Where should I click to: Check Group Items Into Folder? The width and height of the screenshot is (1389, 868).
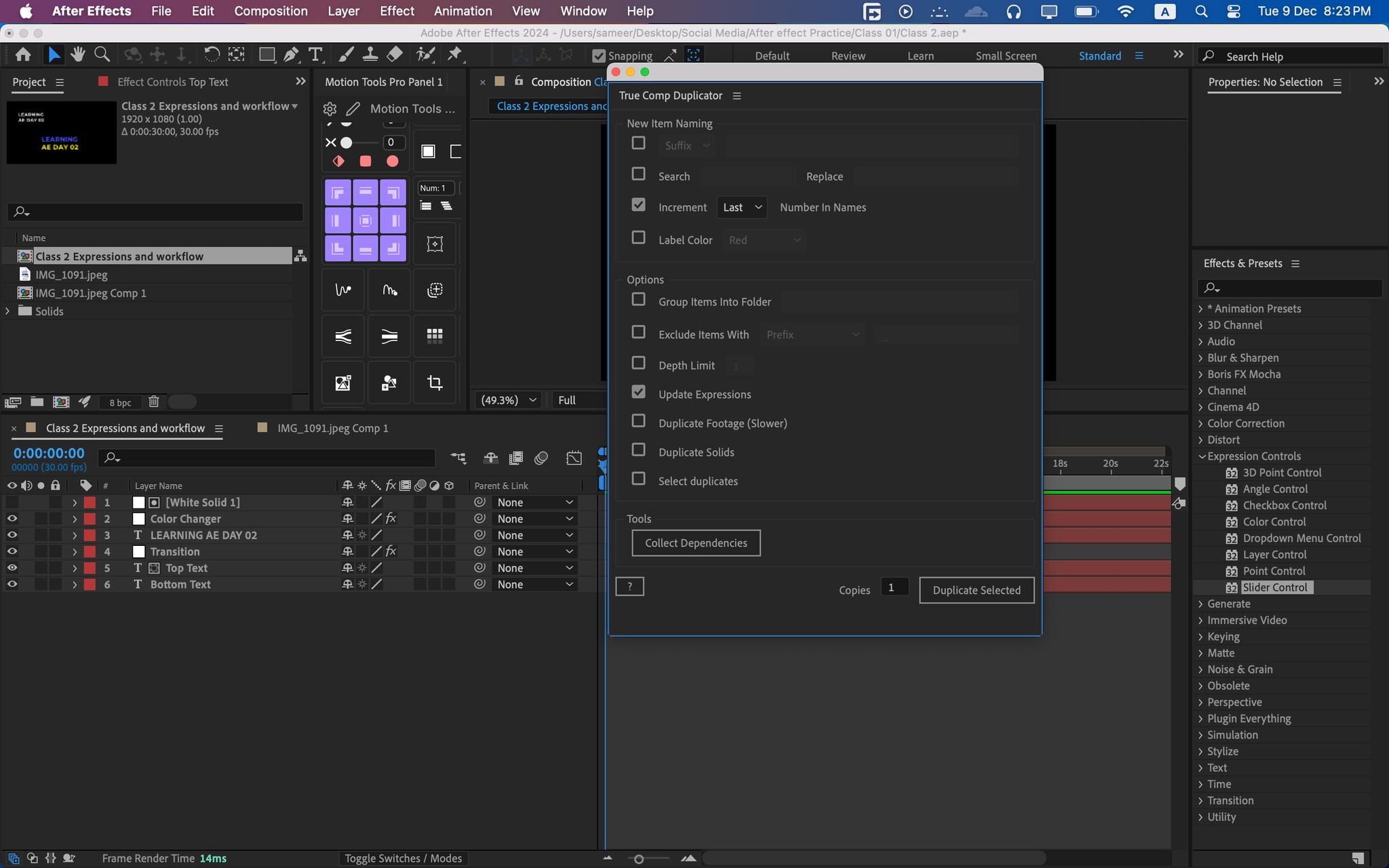pyautogui.click(x=638, y=299)
